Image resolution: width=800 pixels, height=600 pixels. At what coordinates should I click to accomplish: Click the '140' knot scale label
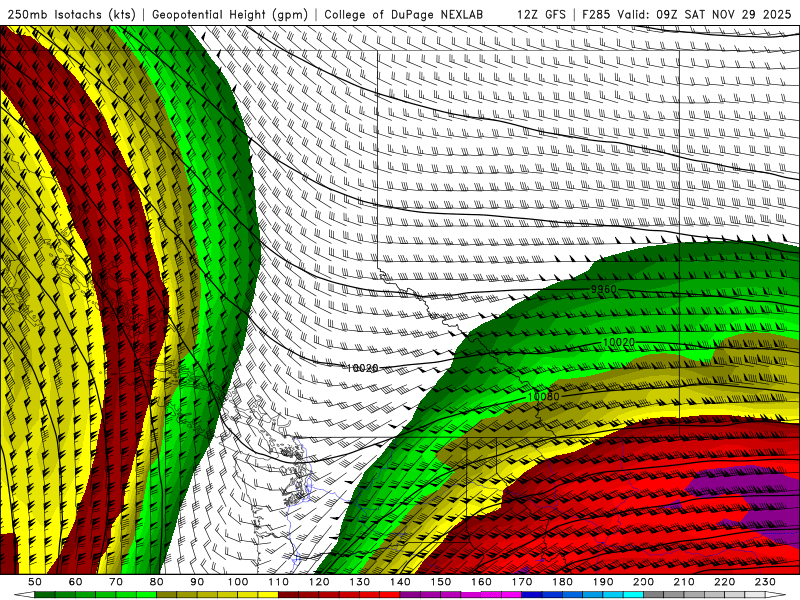(x=400, y=582)
